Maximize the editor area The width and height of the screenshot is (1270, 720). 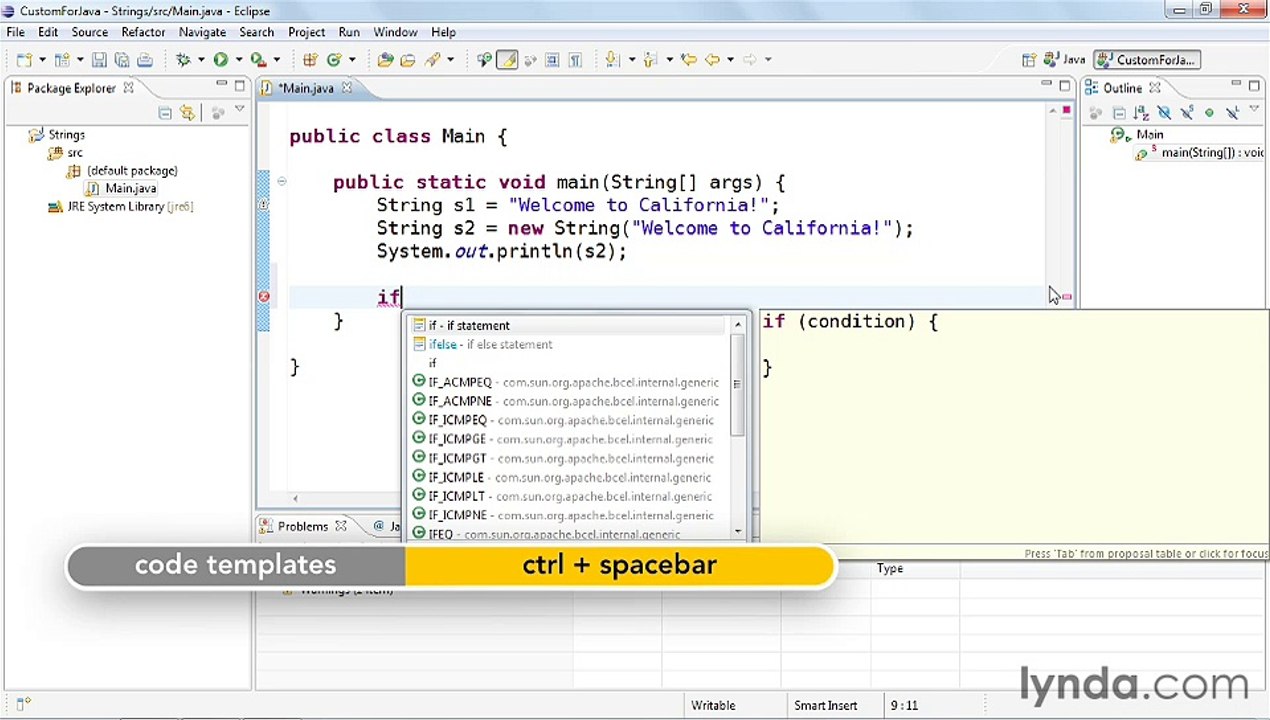point(1065,87)
